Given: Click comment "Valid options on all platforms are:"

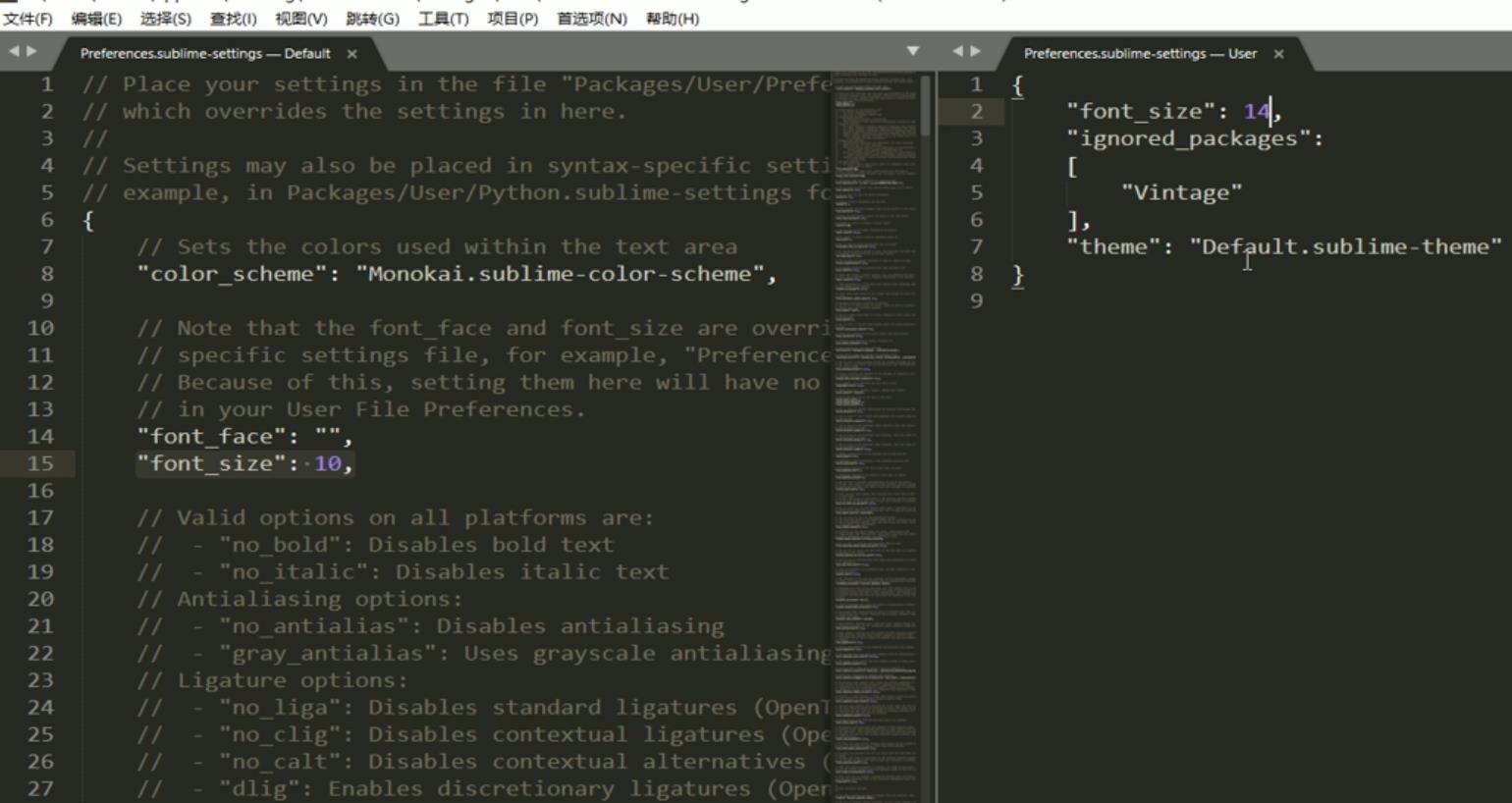Looking at the screenshot, I should [396, 517].
